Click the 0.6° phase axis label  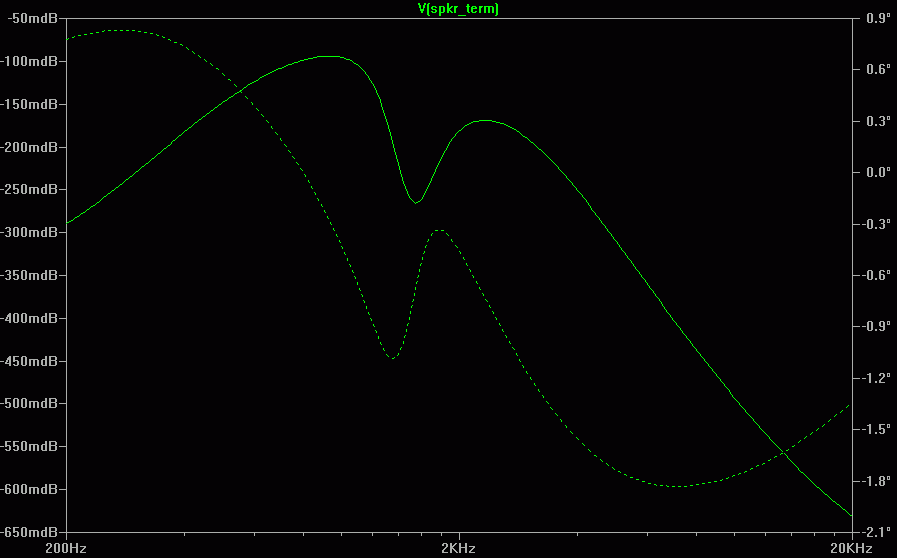(878, 70)
